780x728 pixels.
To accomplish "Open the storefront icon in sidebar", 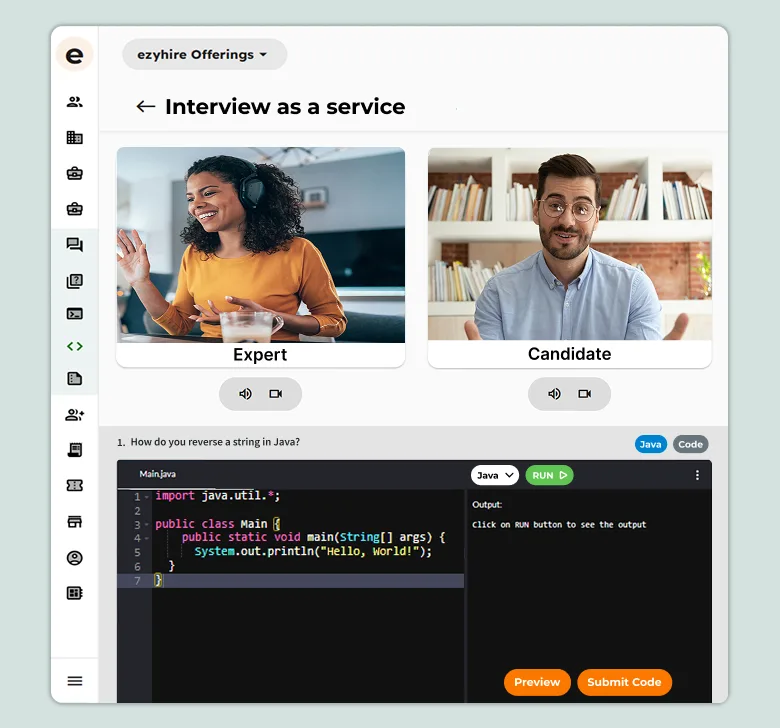I will [x=74, y=522].
